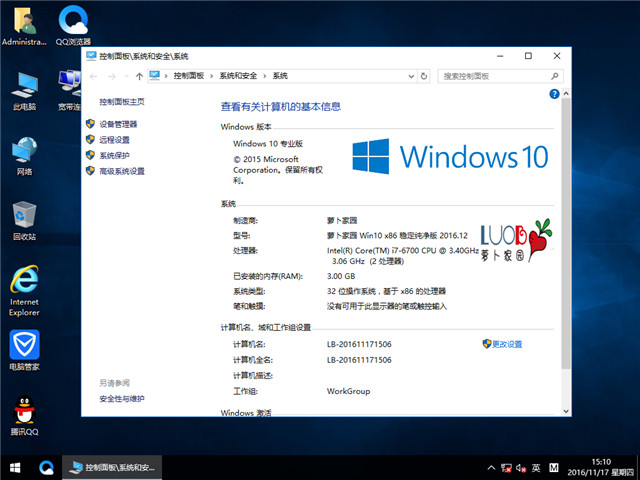Open the address bar history dropdown
The image size is (640, 480).
coord(411,76)
